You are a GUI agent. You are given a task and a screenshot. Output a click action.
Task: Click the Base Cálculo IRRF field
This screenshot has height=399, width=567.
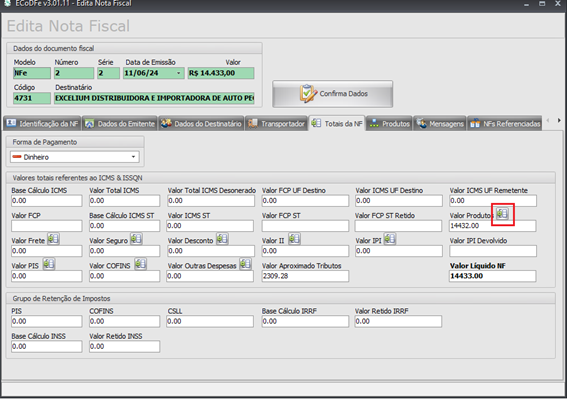coord(305,322)
